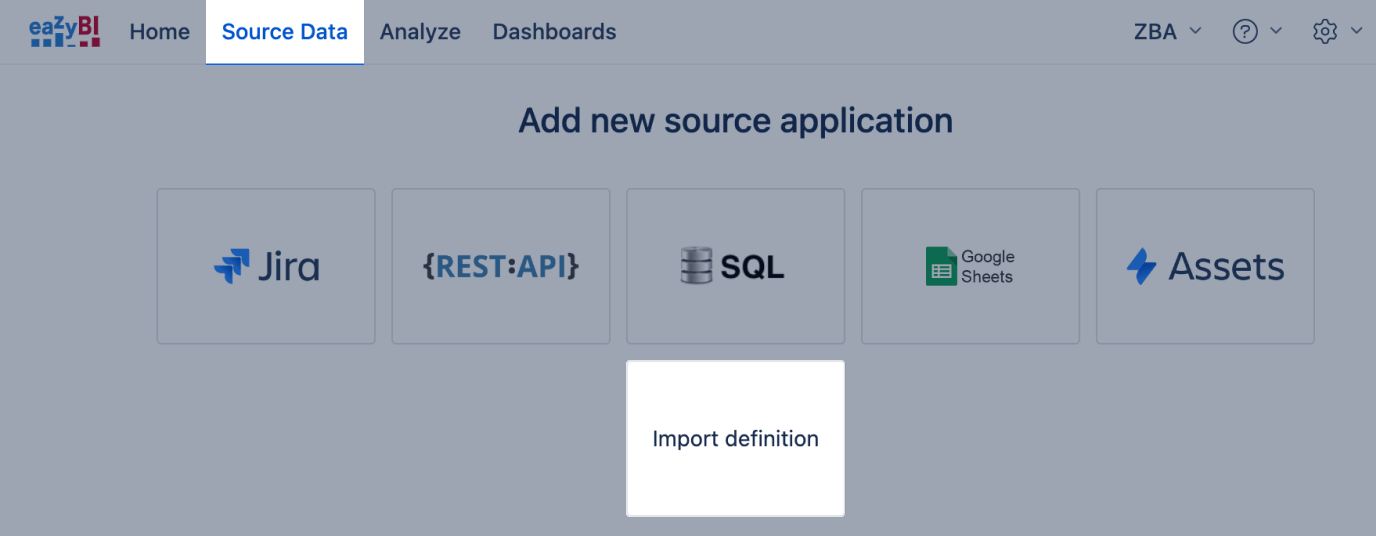Viewport: 1376px width, 536px height.
Task: Expand the chevron beside the settings gear
Action: 1356,32
